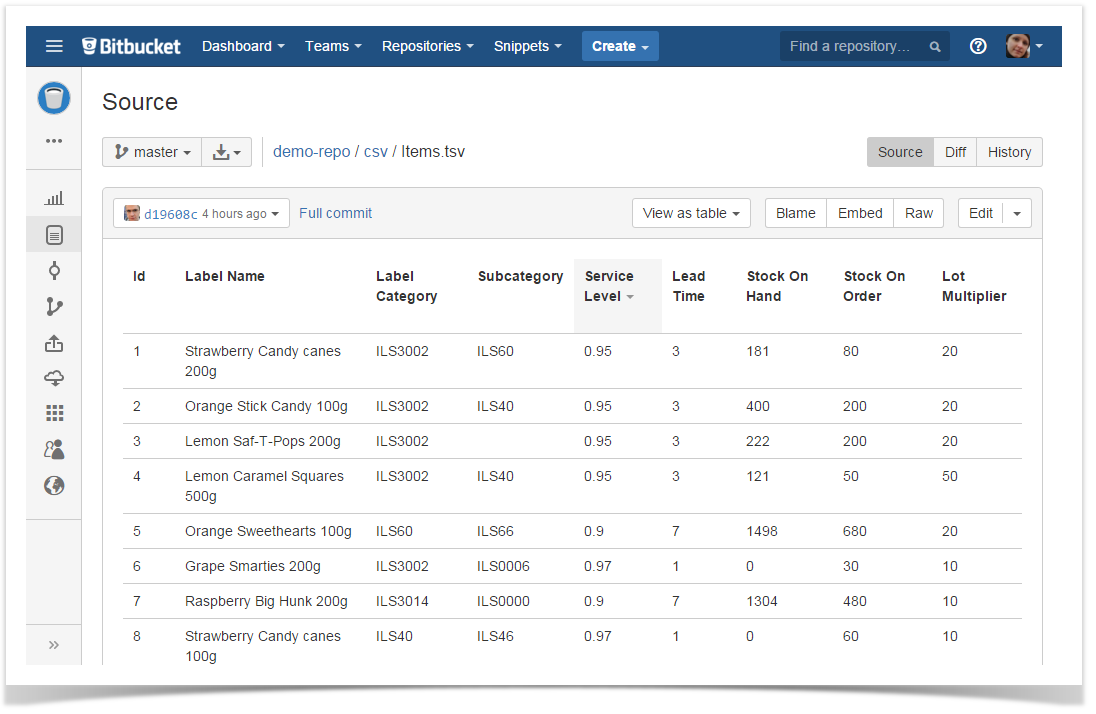Viewport: 1096px width, 714px height.
Task: Expand the sidebar with double chevron
Action: [x=54, y=645]
